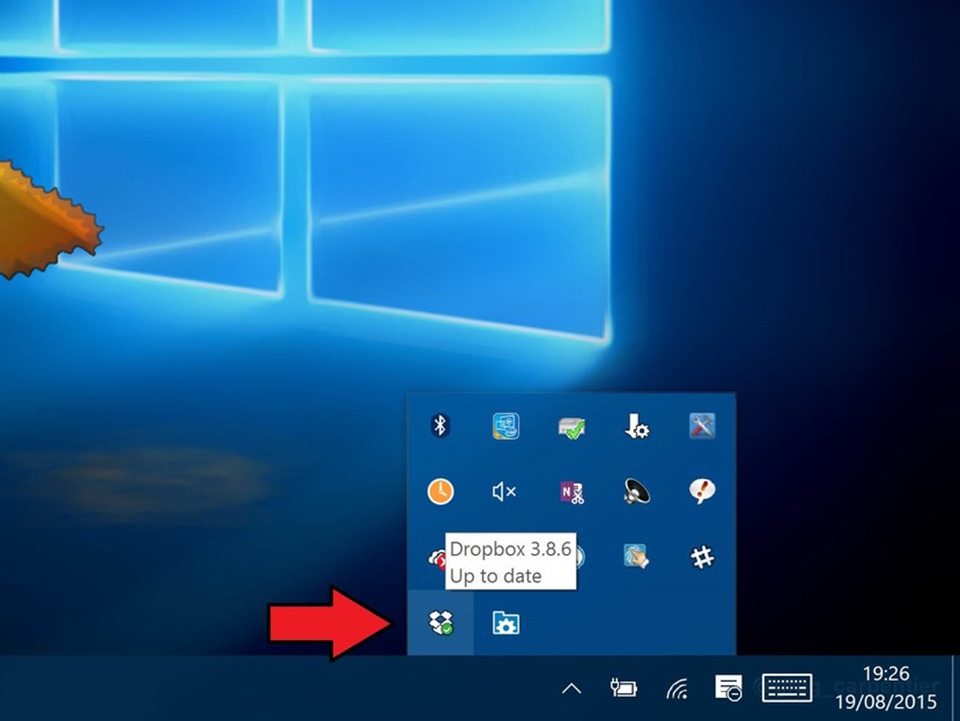Viewport: 960px width, 721px height.
Task: Click the Windows Update download icon
Action: click(x=635, y=425)
